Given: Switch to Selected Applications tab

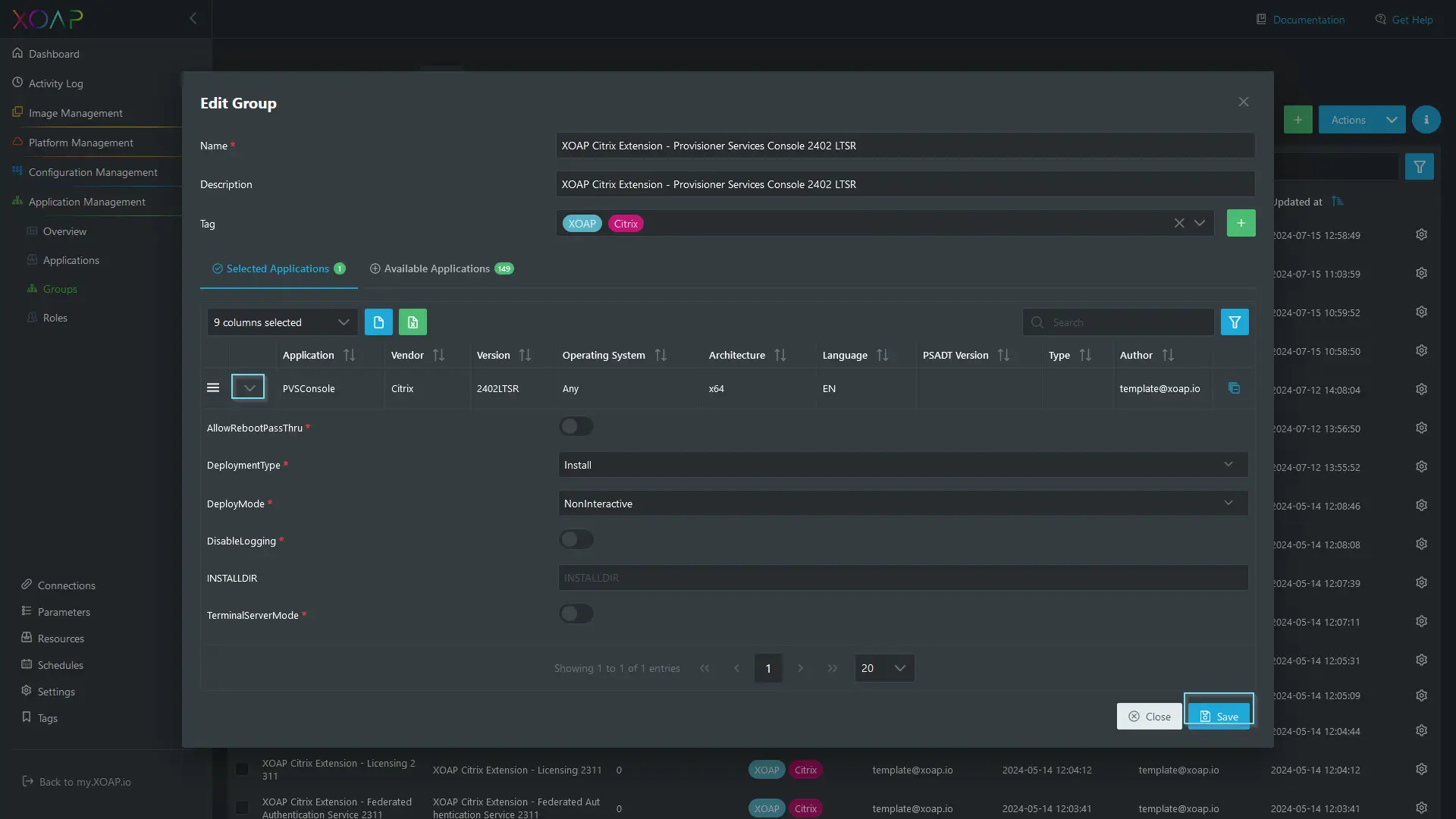Looking at the screenshot, I should click(x=278, y=268).
